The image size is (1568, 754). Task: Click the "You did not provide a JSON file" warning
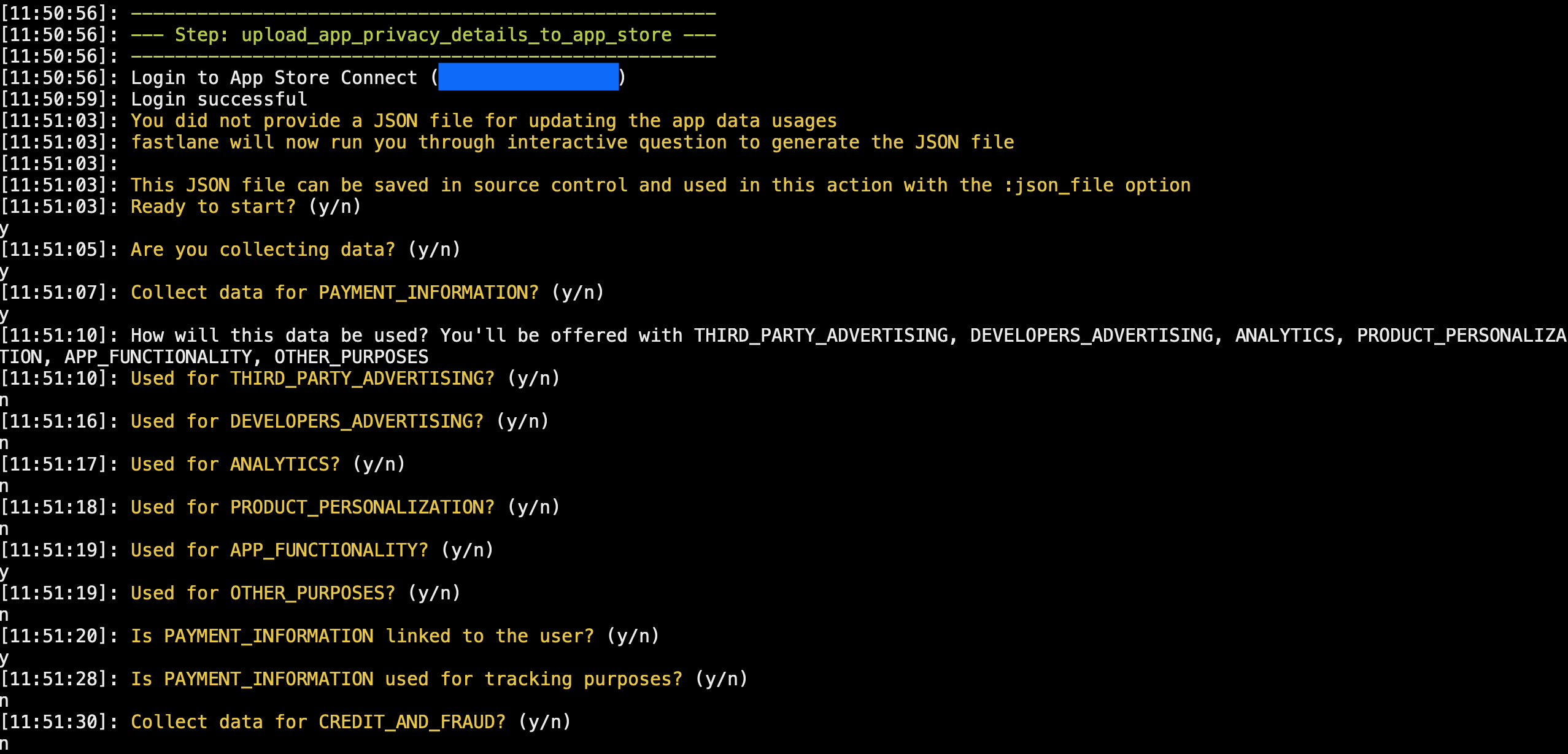pyautogui.click(x=484, y=121)
